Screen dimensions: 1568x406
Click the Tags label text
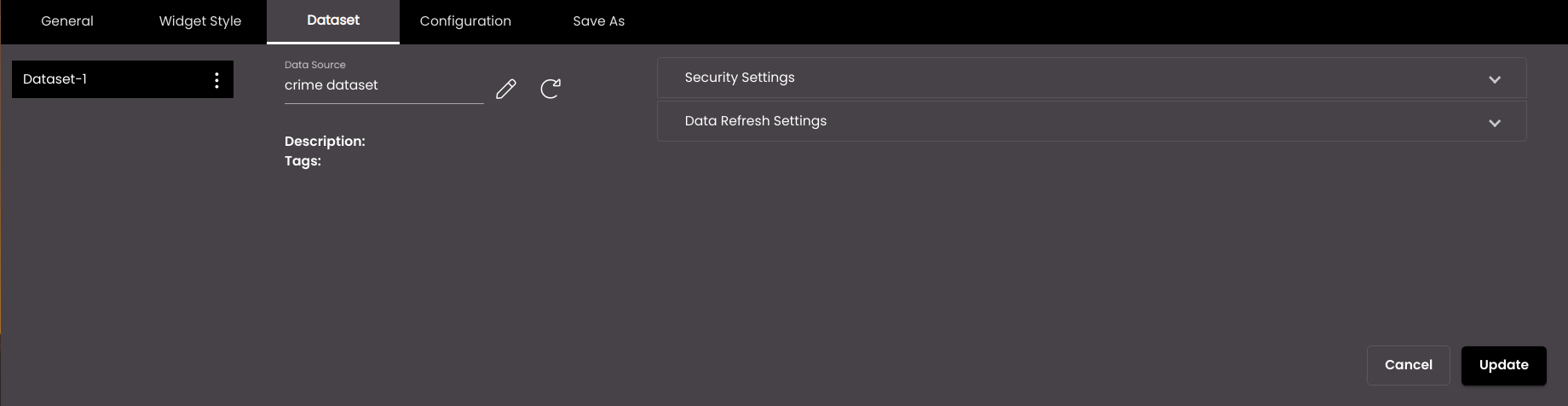point(303,161)
